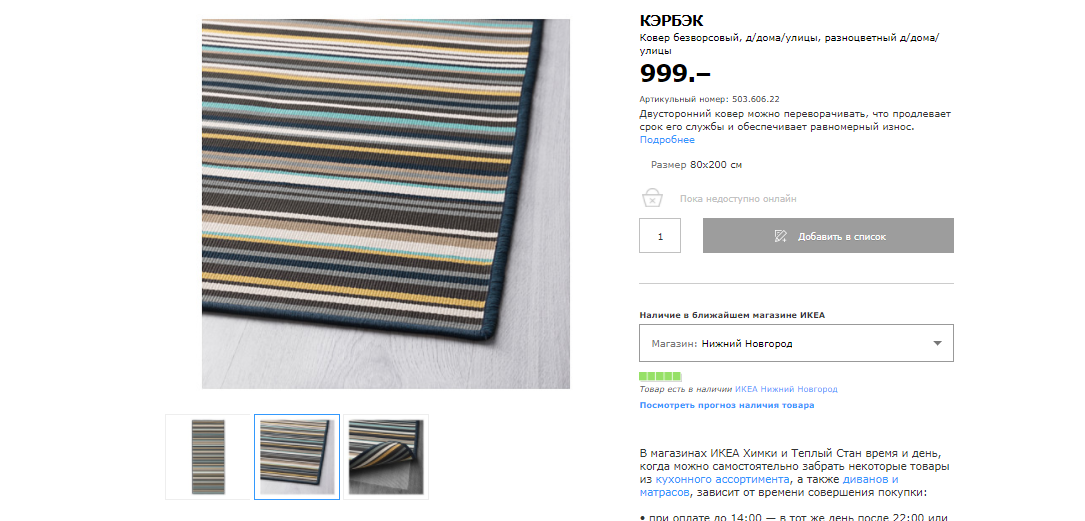Click the Пока недоступно онлайн label
This screenshot has height=521, width=1085.
point(738,199)
